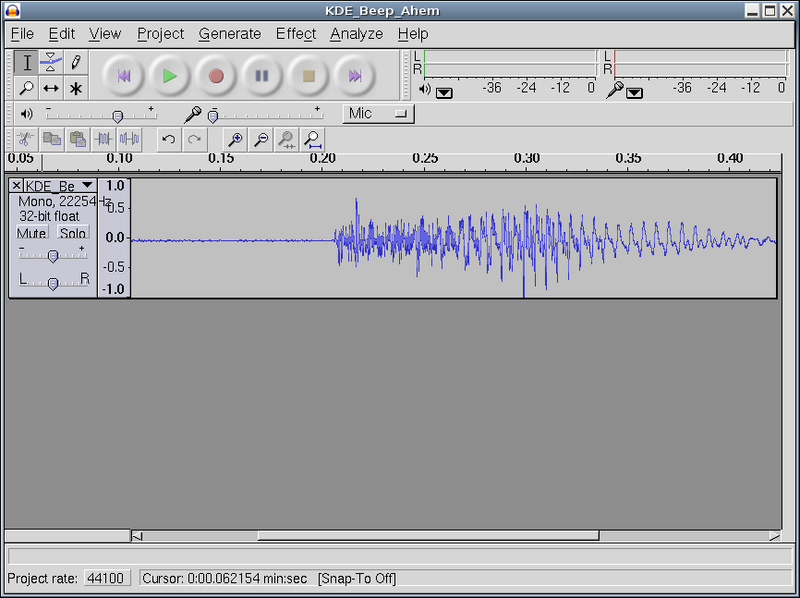The image size is (800, 598).
Task: Mute the KDE_Be track
Action: 30,232
